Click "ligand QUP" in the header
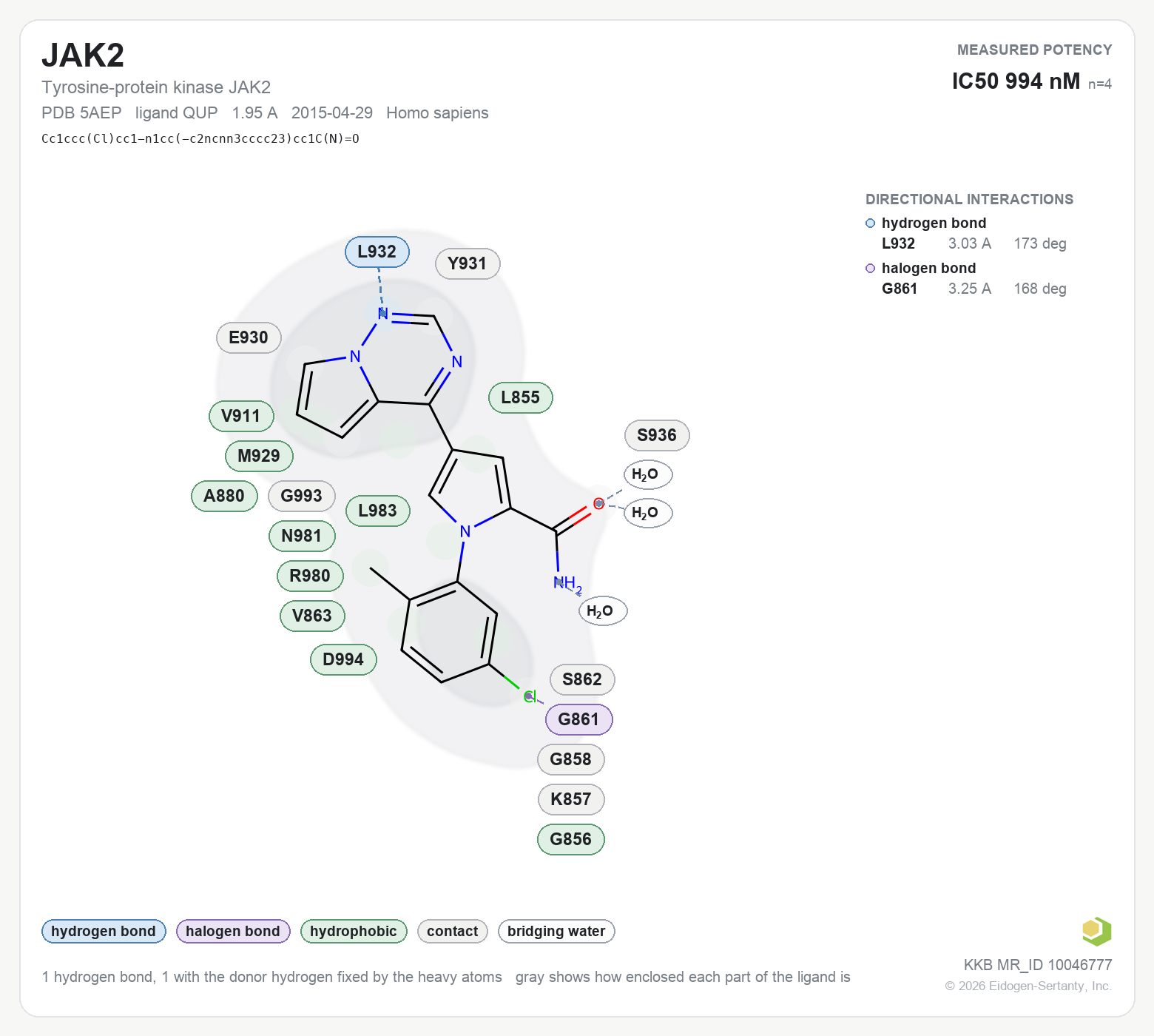This screenshot has height=1036, width=1154. [176, 112]
